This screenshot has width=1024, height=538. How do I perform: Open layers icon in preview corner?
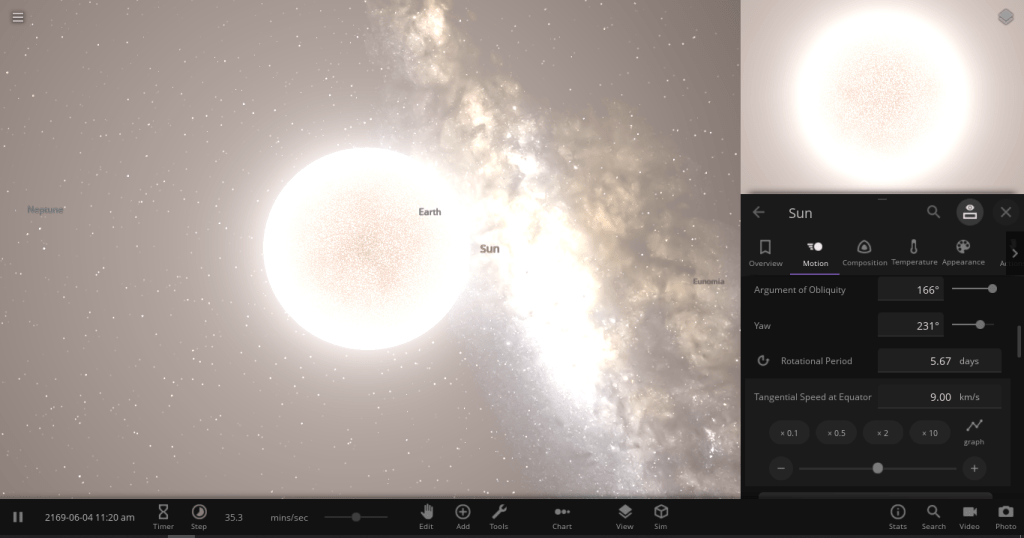coord(1005,17)
